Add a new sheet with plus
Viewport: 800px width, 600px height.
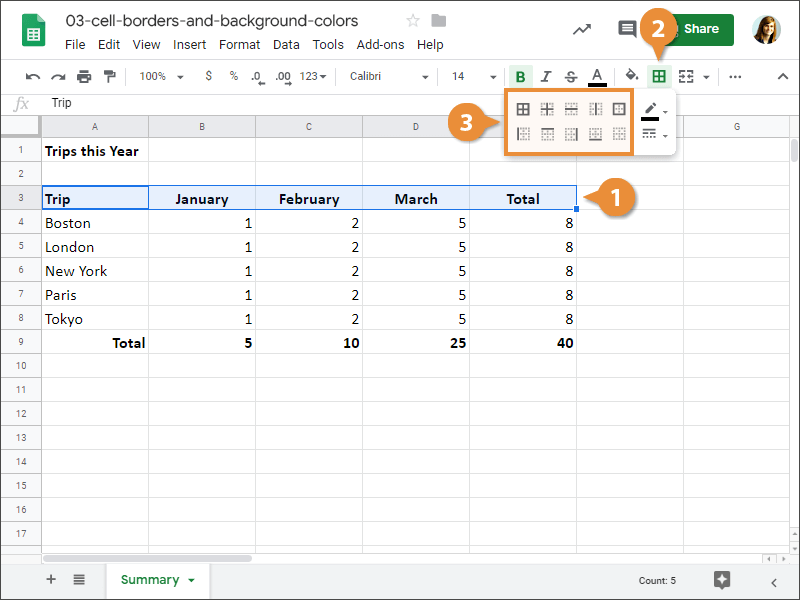click(x=51, y=579)
